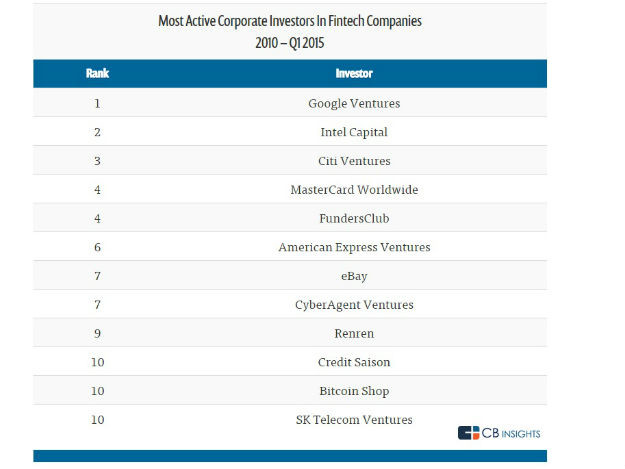
Task: Click the eBay investor name
Action: click(354, 276)
